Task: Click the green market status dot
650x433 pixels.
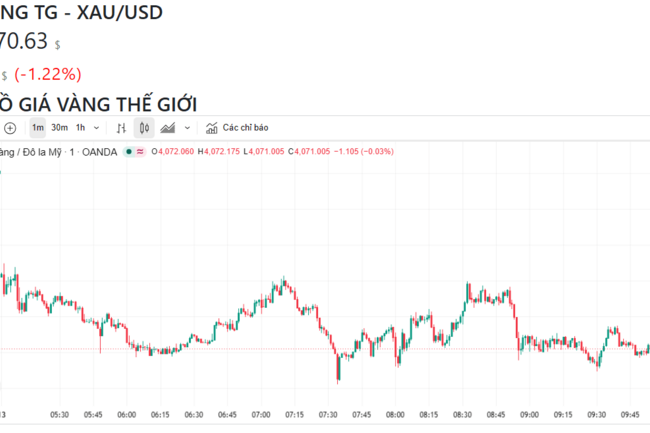Action: 129,152
